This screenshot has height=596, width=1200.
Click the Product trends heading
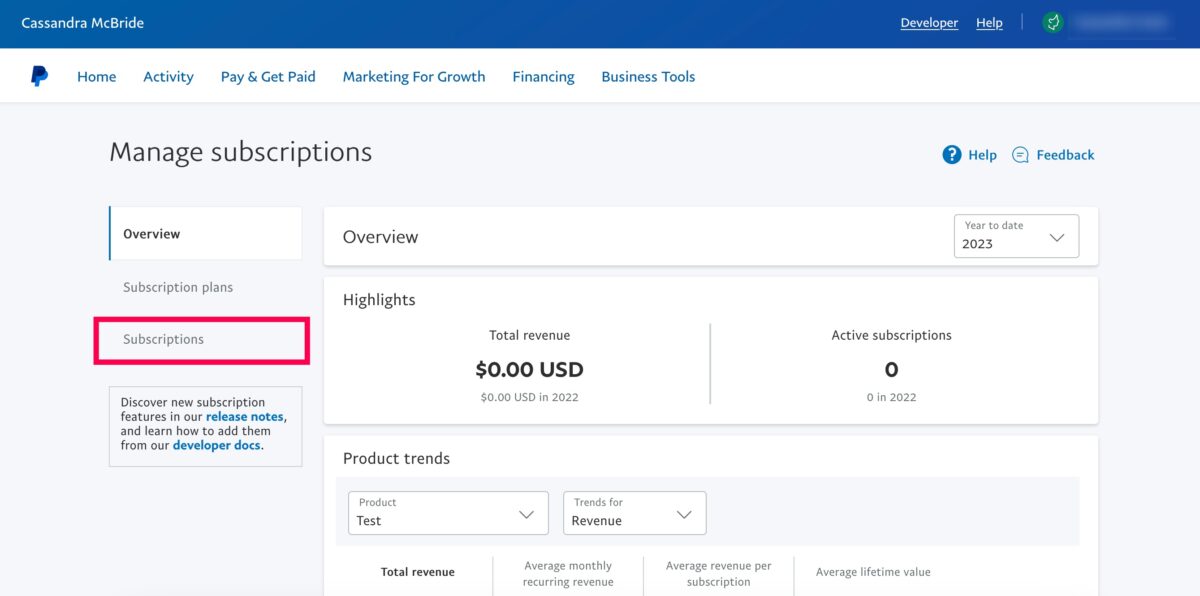point(396,458)
